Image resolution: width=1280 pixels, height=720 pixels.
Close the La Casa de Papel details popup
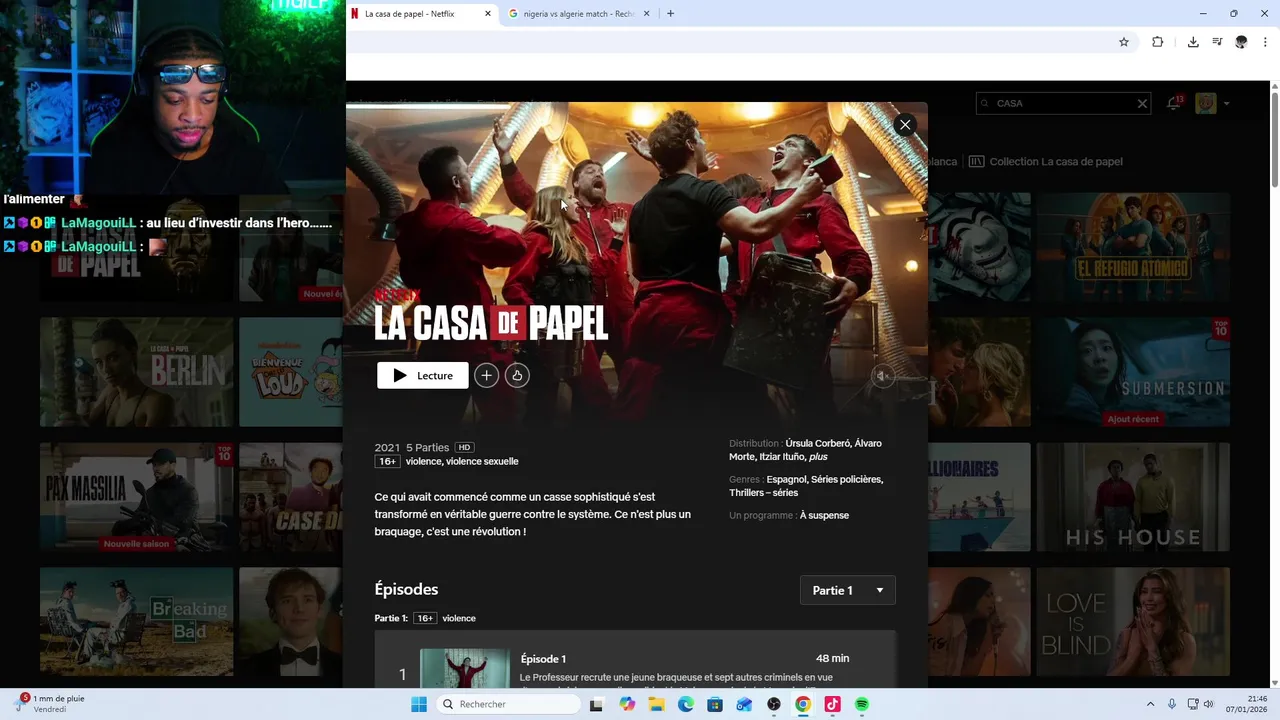click(905, 125)
